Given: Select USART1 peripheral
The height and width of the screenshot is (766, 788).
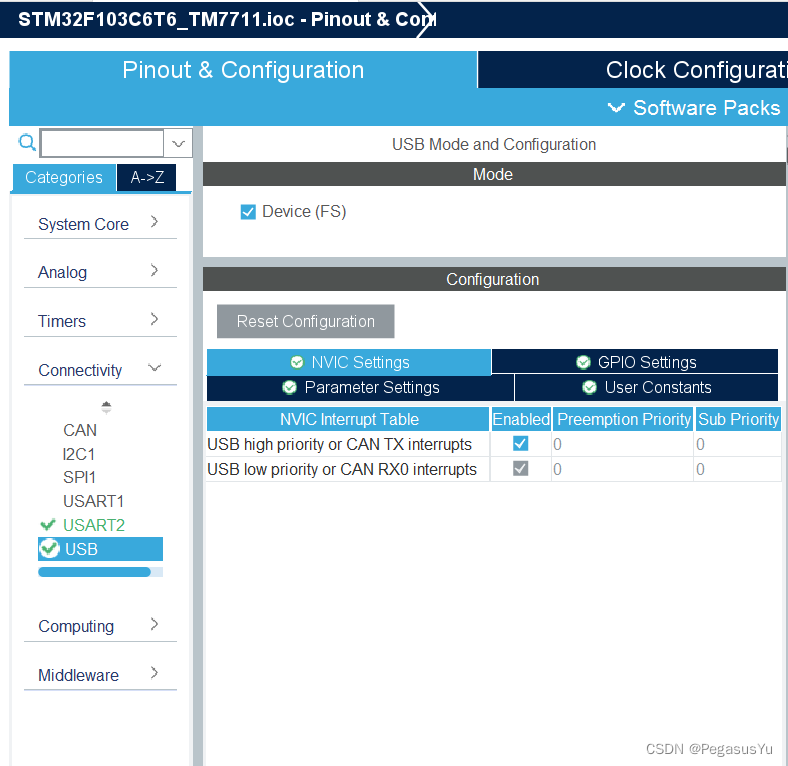Looking at the screenshot, I should (93, 501).
